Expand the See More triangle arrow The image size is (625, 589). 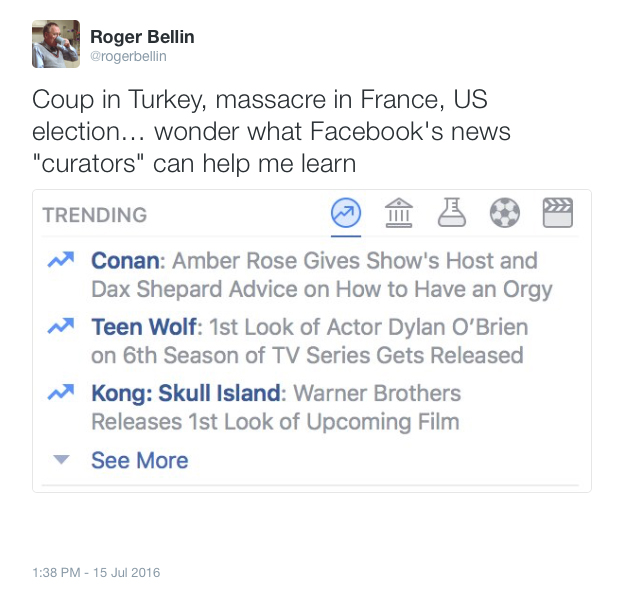61,459
